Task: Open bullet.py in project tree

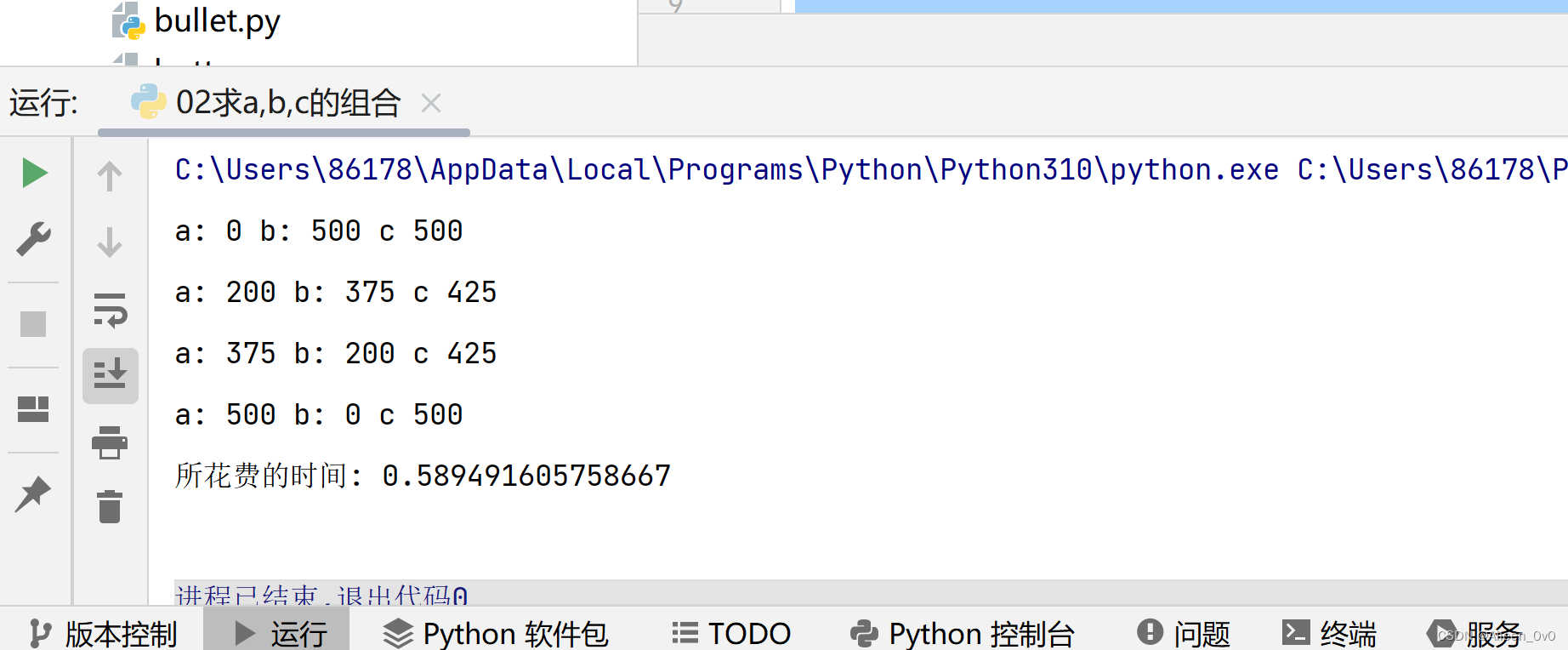Action: point(217,21)
